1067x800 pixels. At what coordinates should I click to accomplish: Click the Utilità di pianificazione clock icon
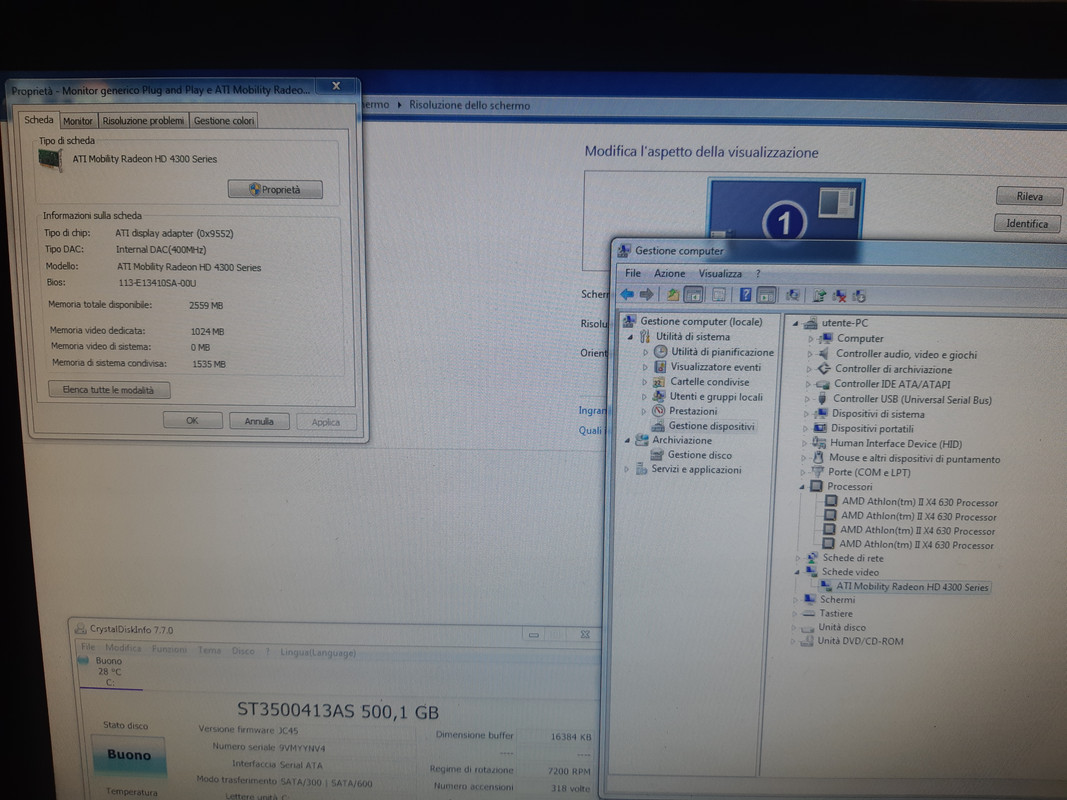(660, 352)
